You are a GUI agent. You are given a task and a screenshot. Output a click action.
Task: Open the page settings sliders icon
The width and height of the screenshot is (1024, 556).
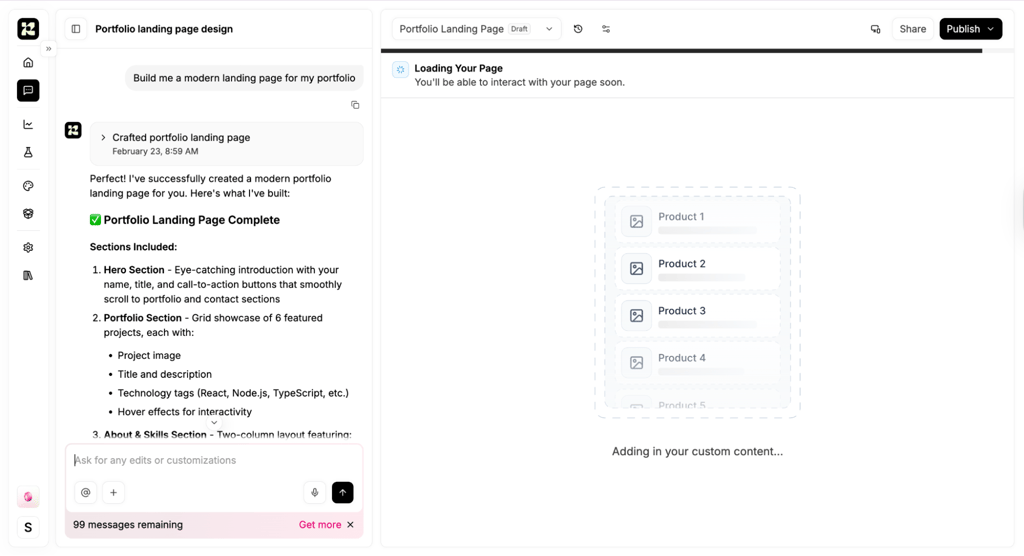pos(606,29)
